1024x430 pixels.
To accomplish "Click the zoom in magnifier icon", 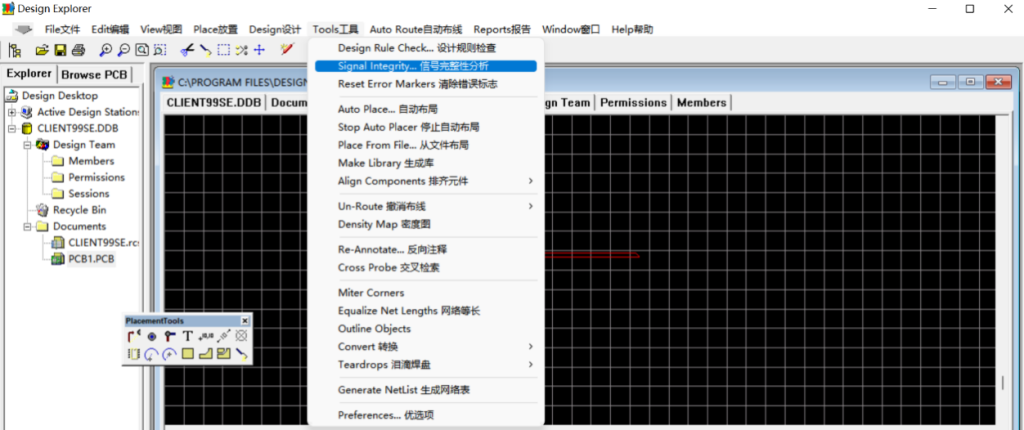I will click(106, 49).
